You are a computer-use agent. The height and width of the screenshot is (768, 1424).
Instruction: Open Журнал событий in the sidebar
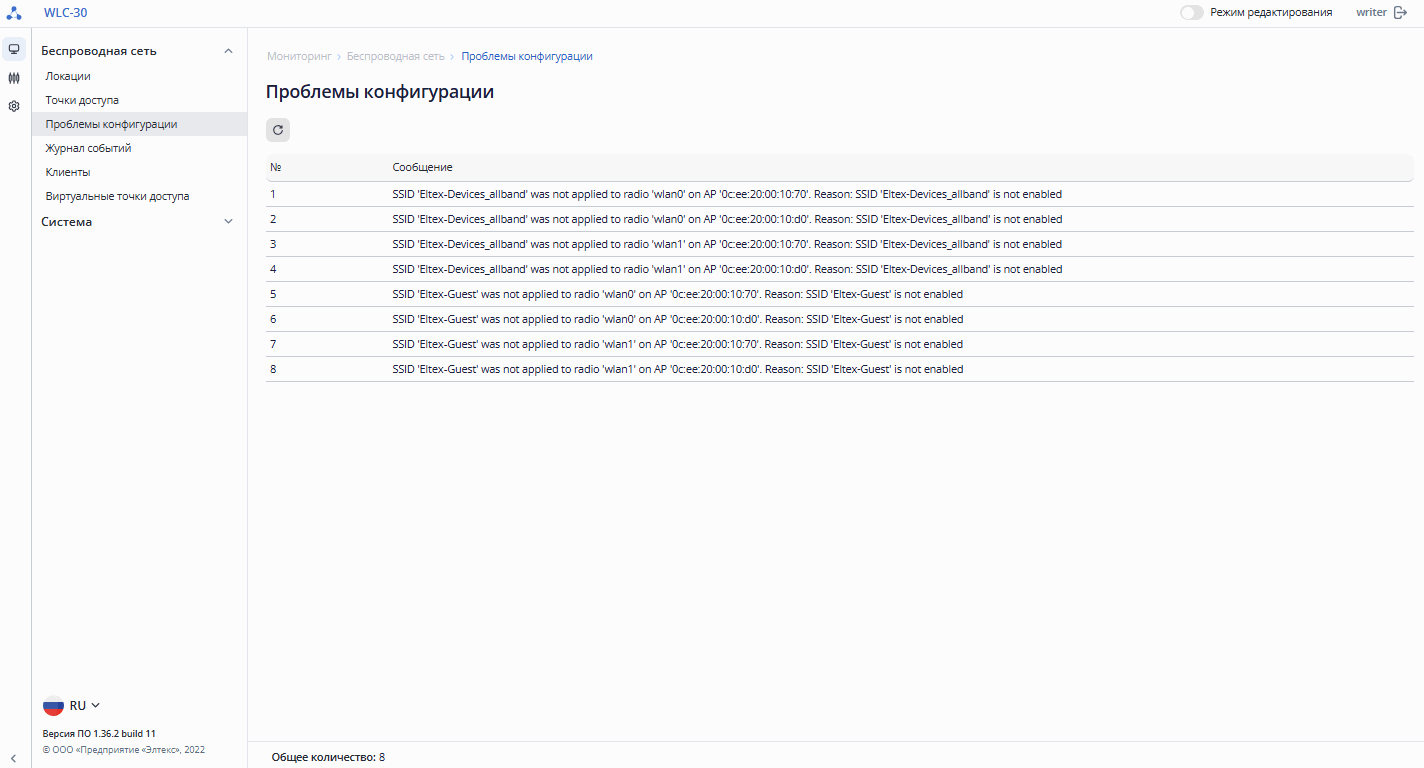(88, 148)
